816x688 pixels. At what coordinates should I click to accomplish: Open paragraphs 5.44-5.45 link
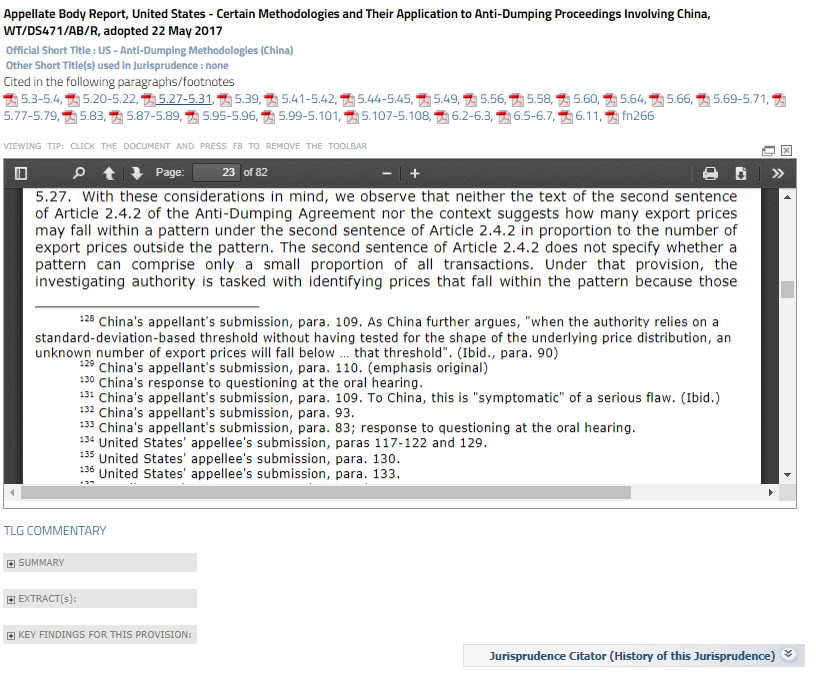[385, 99]
